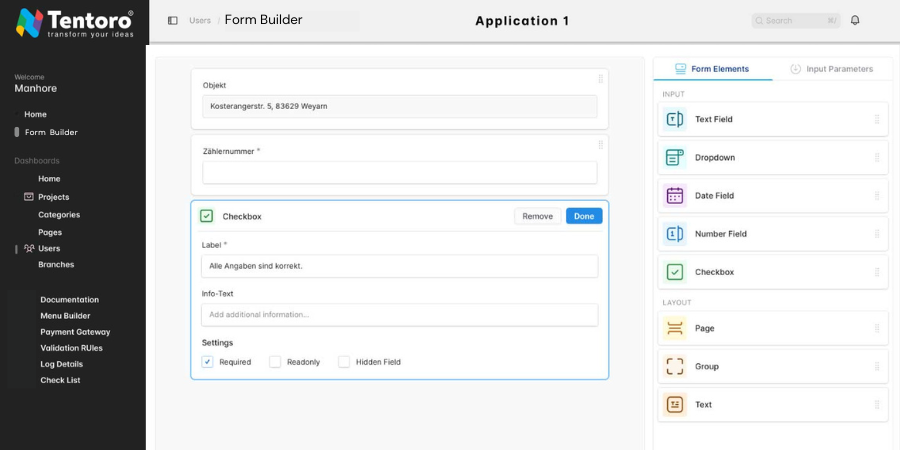Add Dropdown element to form
The image size is (900, 450).
[x=773, y=157]
